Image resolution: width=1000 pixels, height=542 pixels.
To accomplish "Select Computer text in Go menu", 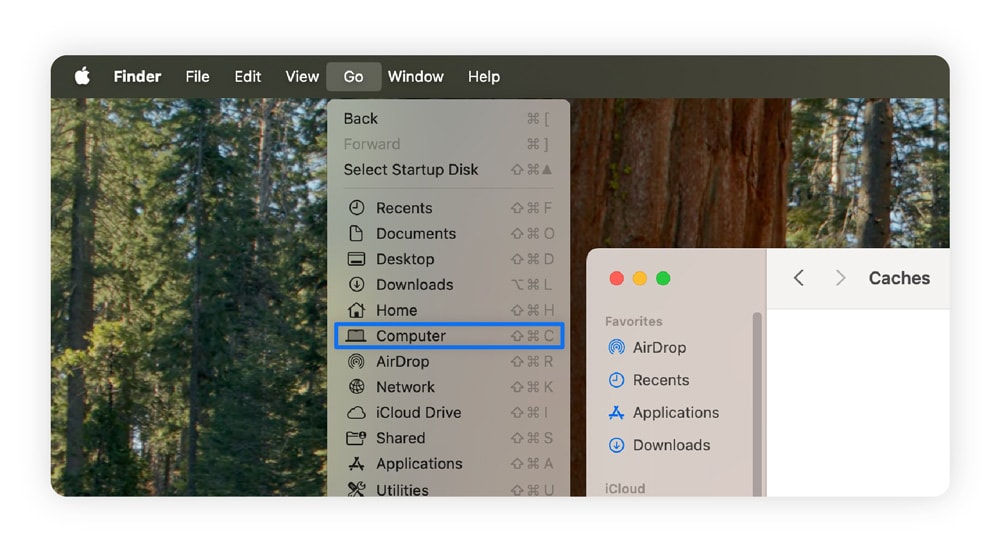I will point(411,335).
